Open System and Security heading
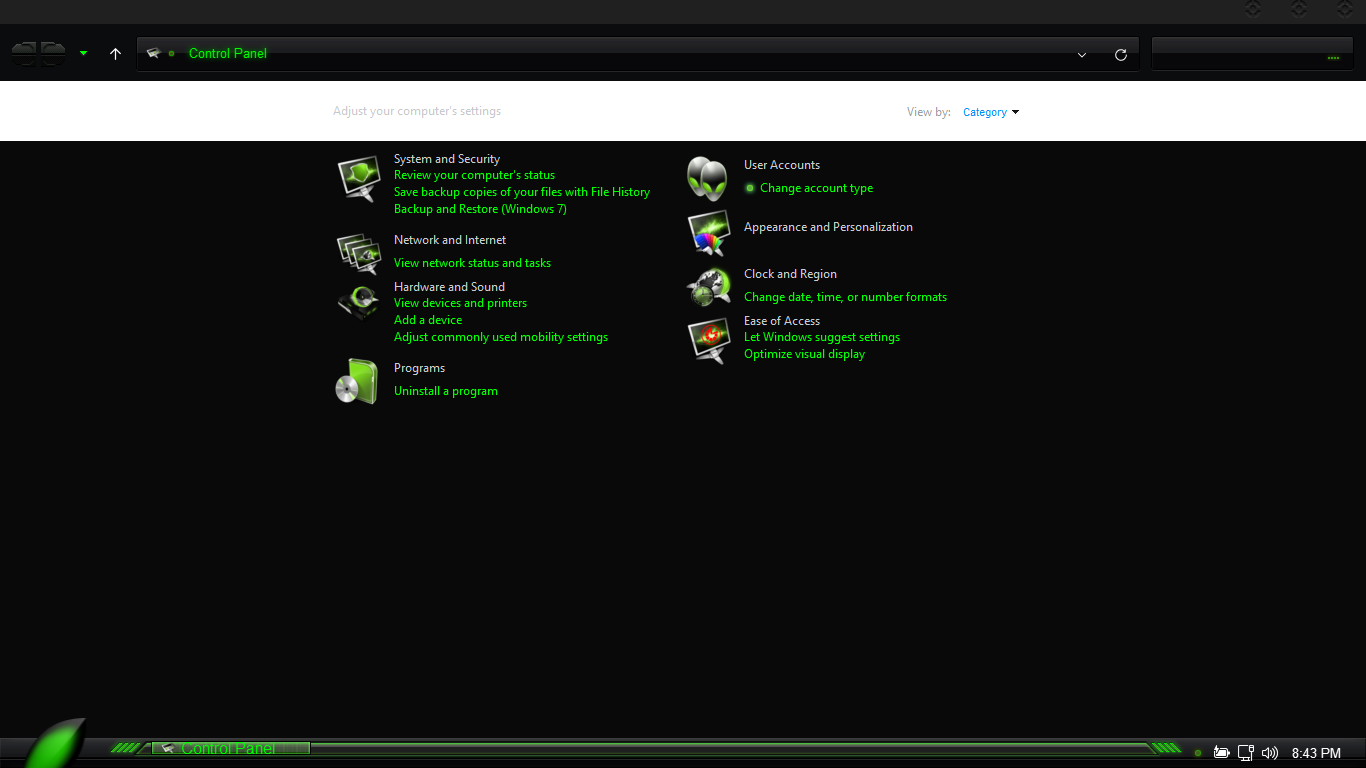Viewport: 1366px width, 768px height. [x=447, y=159]
